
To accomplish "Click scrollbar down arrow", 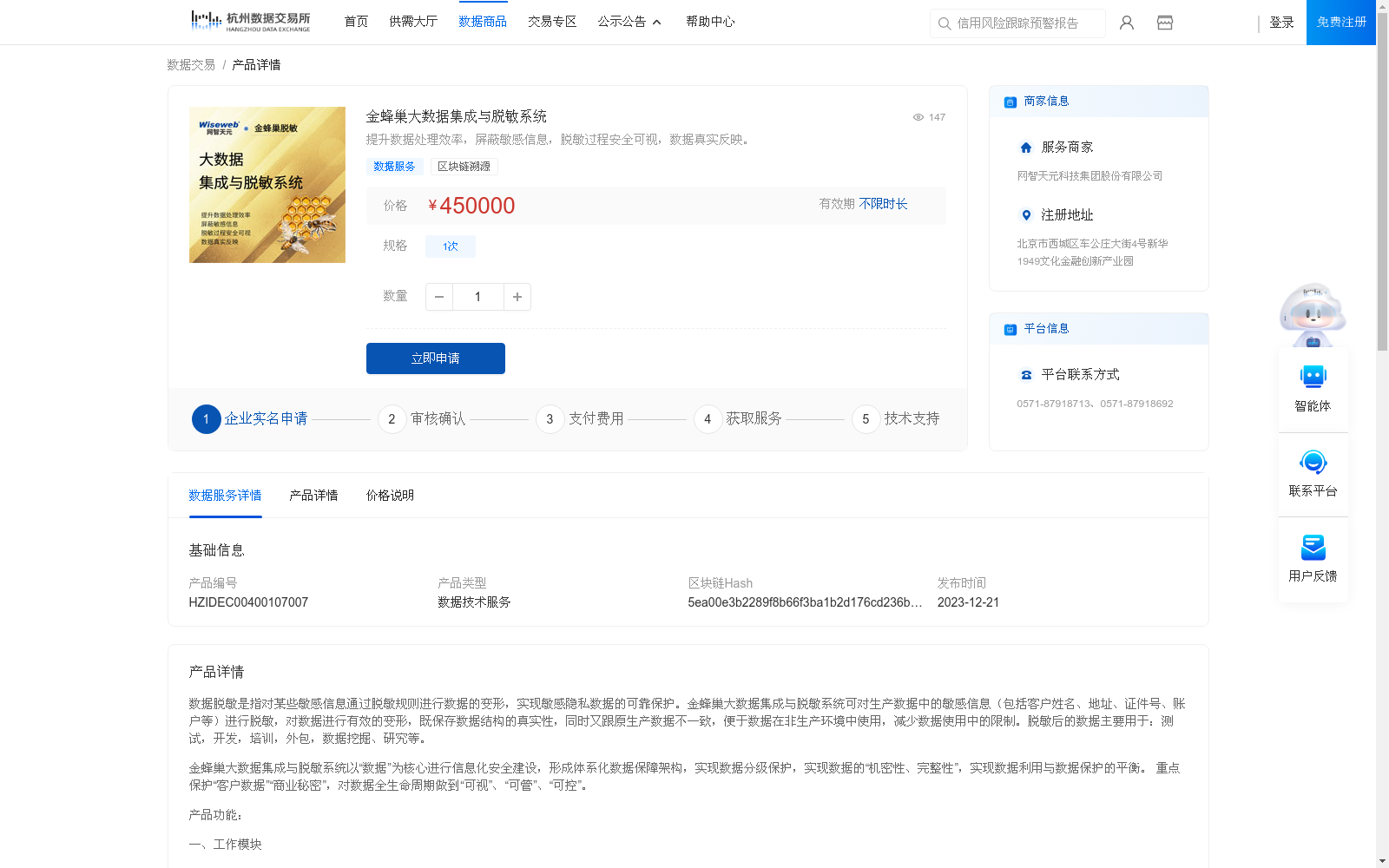I will pyautogui.click(x=1382, y=861).
